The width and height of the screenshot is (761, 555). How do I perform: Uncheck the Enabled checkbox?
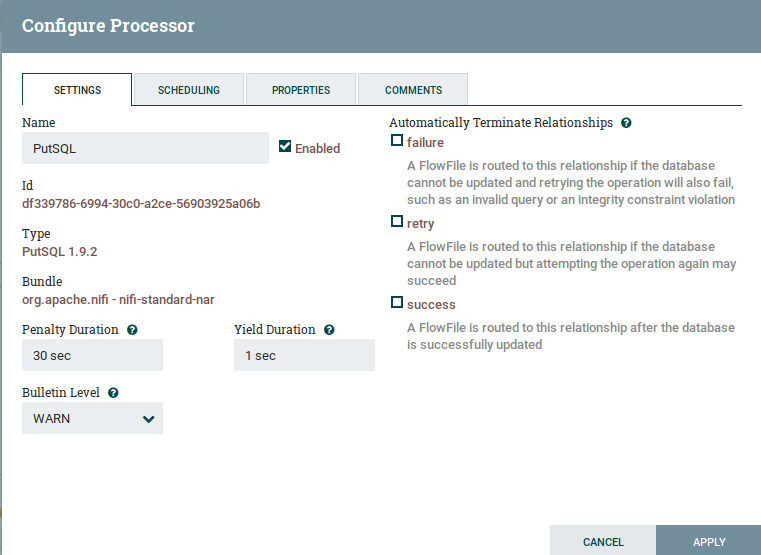tap(285, 146)
